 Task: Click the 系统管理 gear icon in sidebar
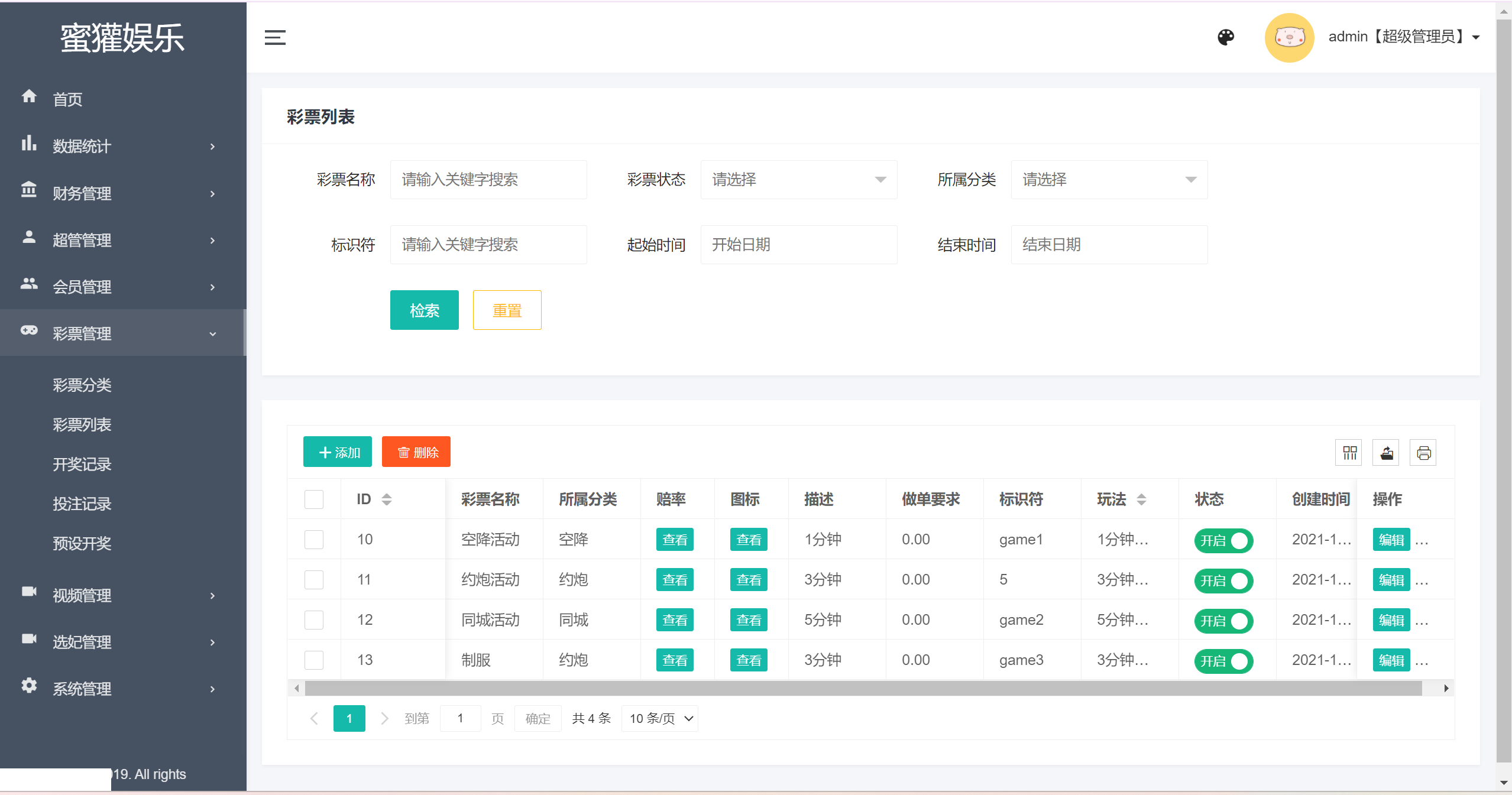point(29,687)
